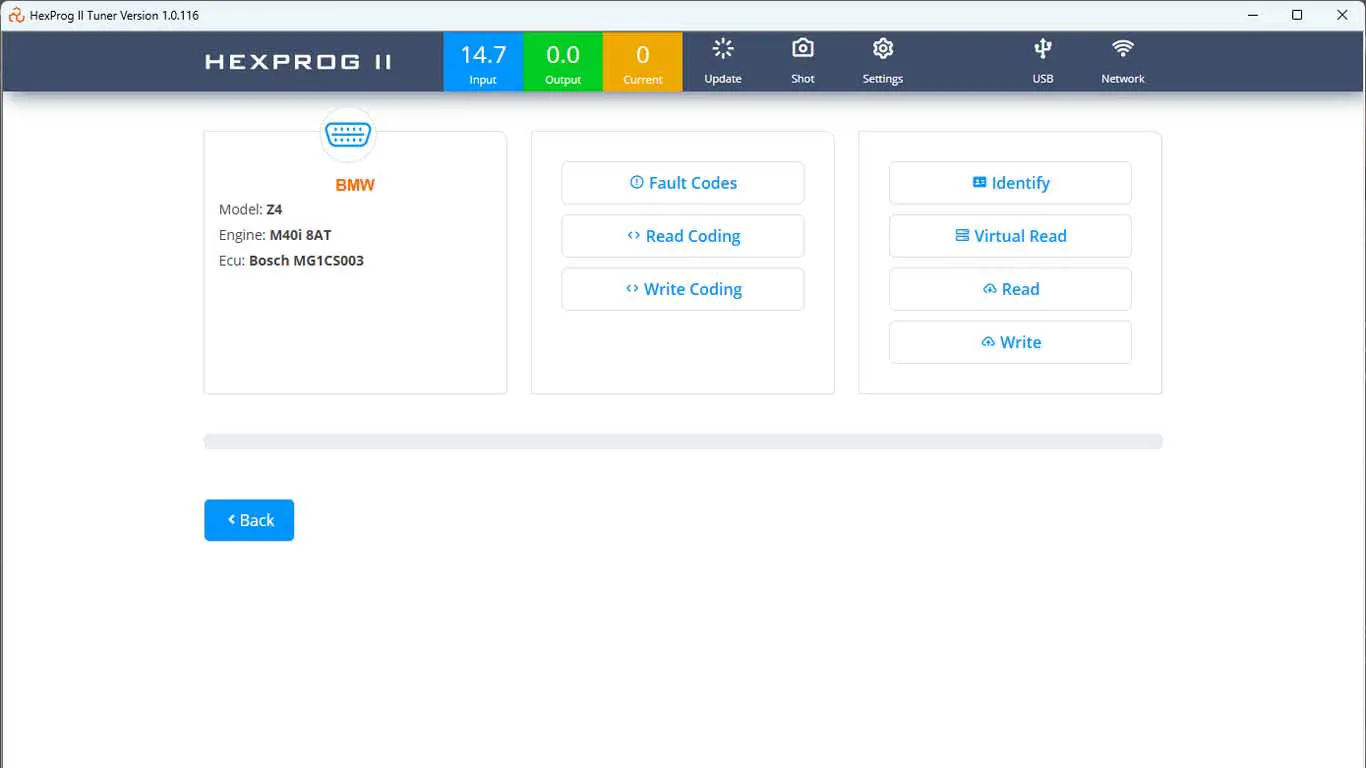Maximize the HexProg window

click(x=1297, y=15)
